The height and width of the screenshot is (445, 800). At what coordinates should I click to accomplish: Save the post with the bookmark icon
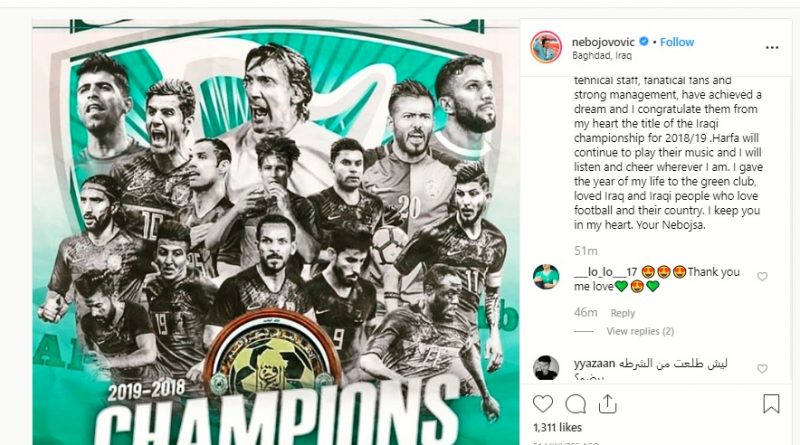(x=771, y=404)
